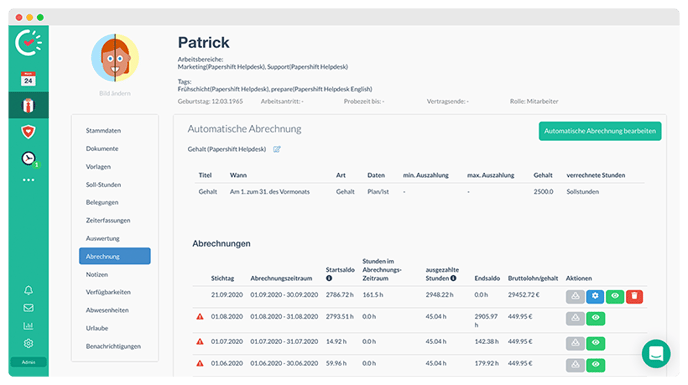This screenshot has height=385, width=688.
Task: Open the settings gear in the sidebar
Action: coord(29,343)
